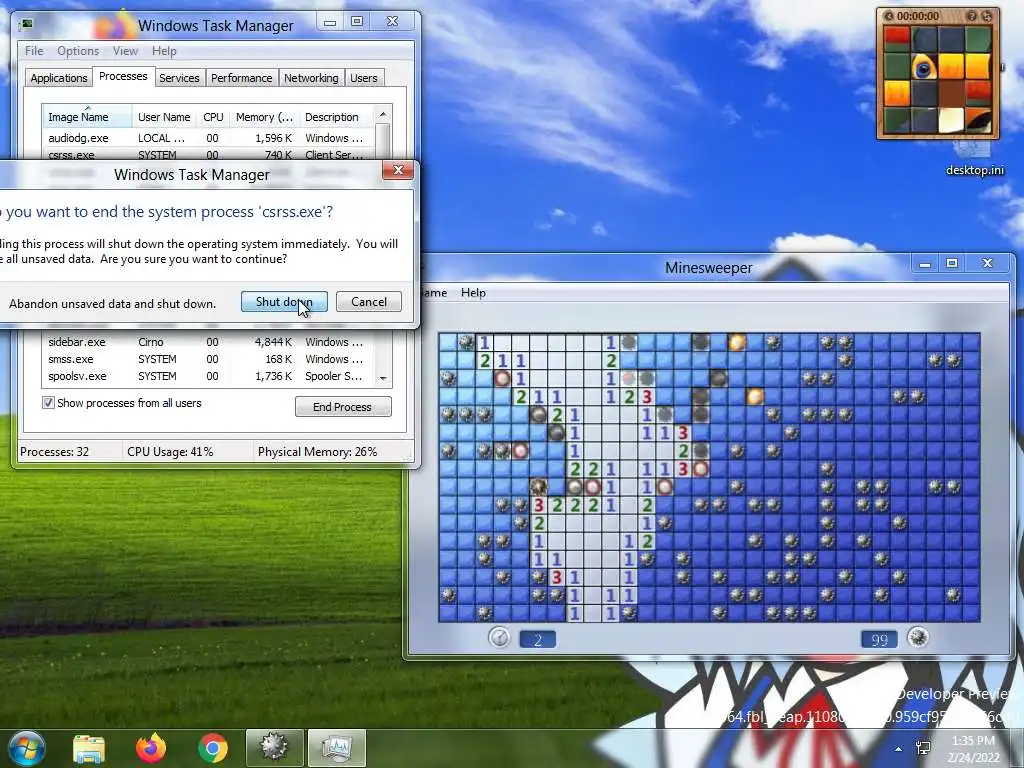
Task: Select the audiodg.exe process row
Action: point(209,138)
